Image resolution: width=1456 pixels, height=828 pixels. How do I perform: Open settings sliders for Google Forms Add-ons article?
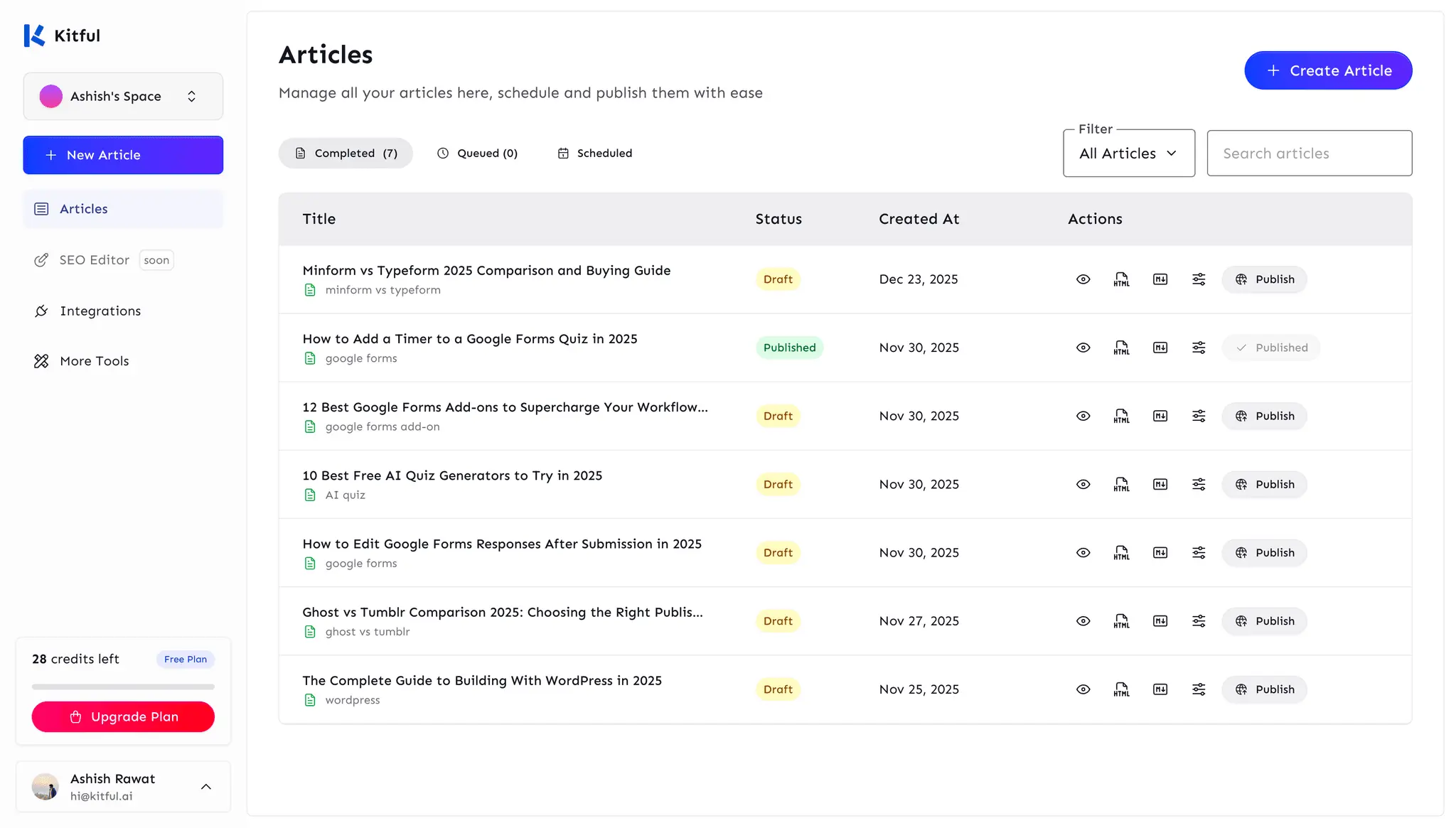click(1199, 416)
